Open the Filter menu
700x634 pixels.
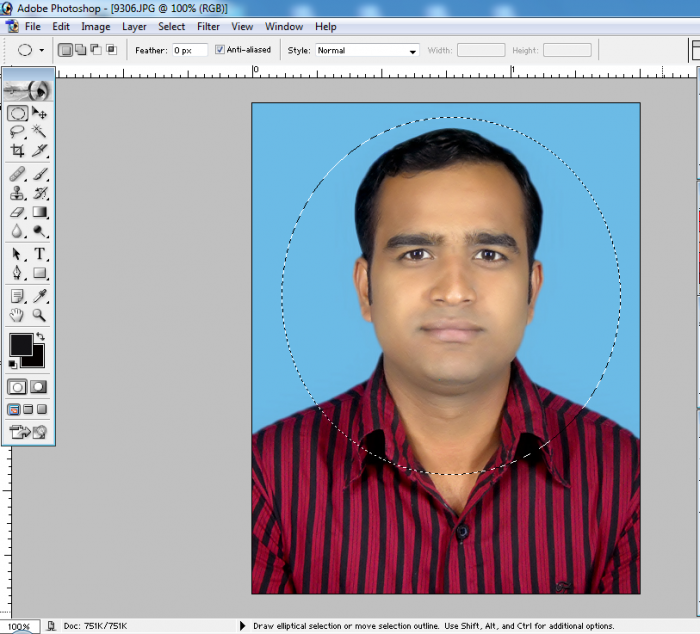pyautogui.click(x=208, y=27)
